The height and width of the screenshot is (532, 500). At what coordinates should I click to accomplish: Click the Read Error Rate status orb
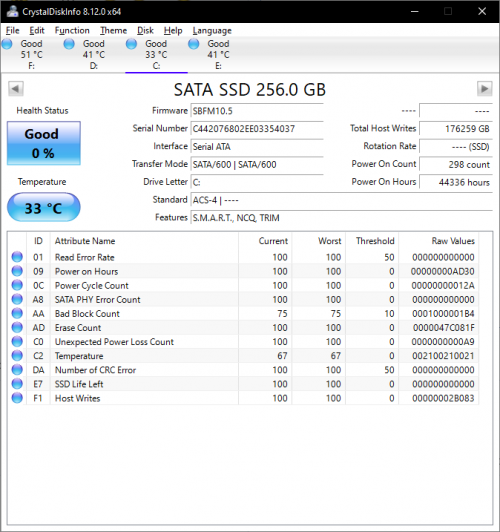(17, 257)
